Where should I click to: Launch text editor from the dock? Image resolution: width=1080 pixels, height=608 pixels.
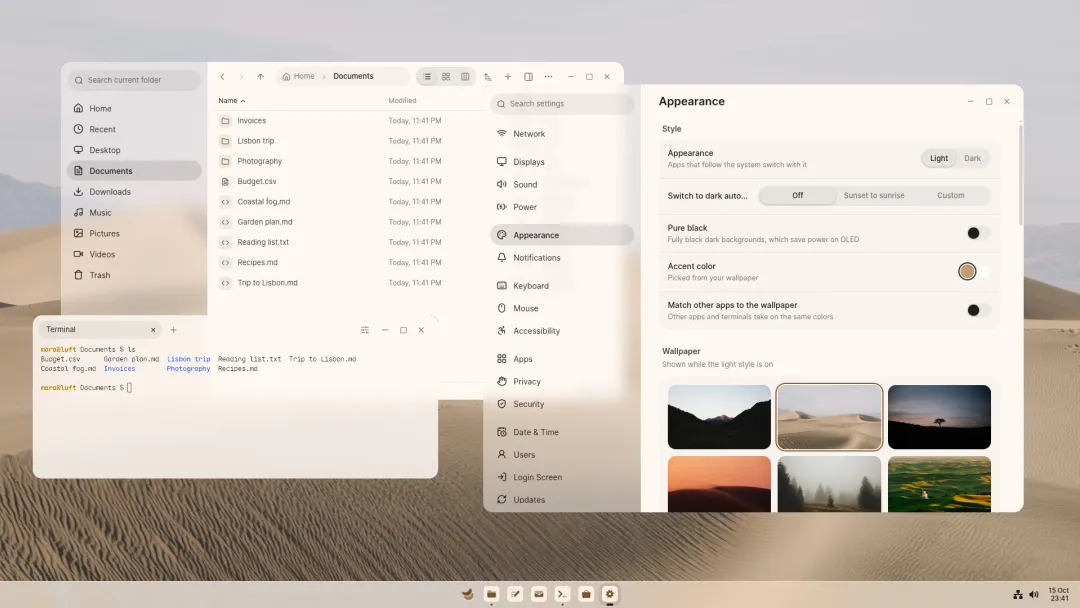pos(515,594)
